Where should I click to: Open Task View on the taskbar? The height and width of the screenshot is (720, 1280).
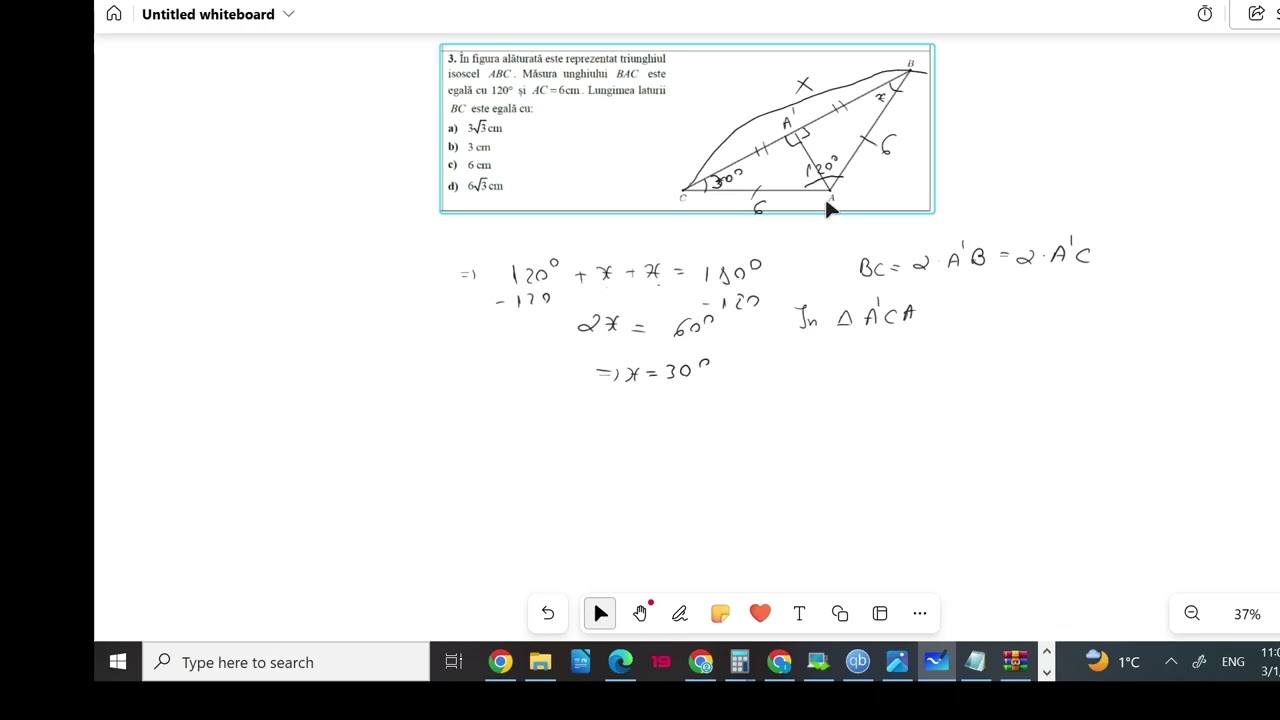point(454,662)
